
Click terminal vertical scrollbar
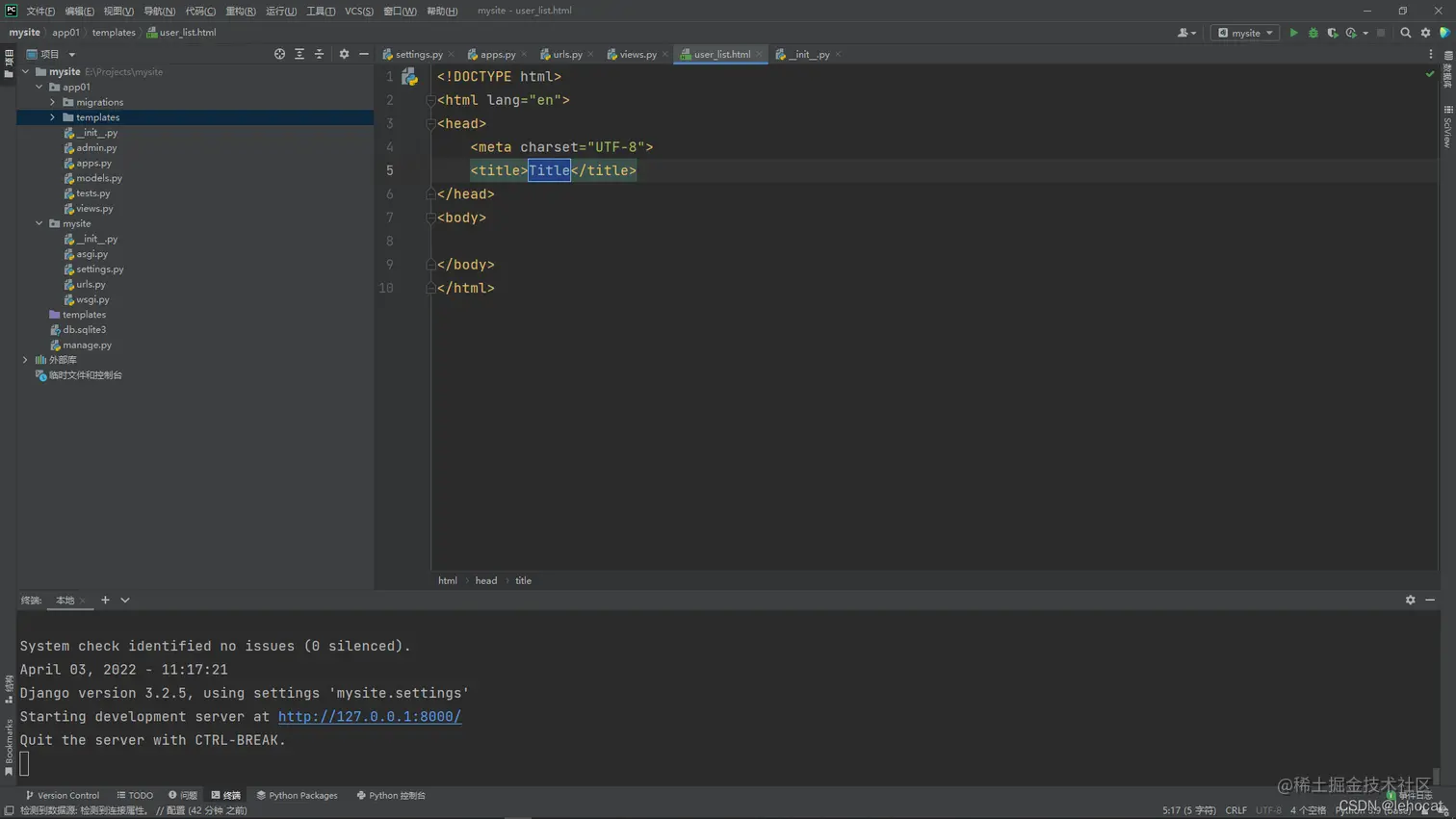1436,776
